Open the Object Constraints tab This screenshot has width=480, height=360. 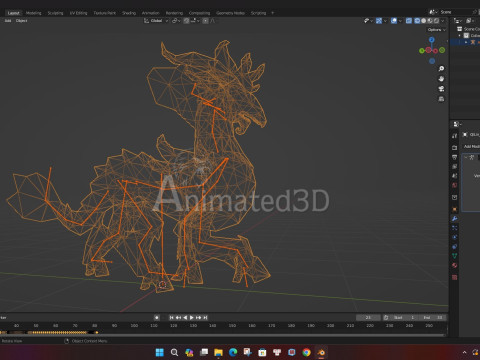click(454, 247)
